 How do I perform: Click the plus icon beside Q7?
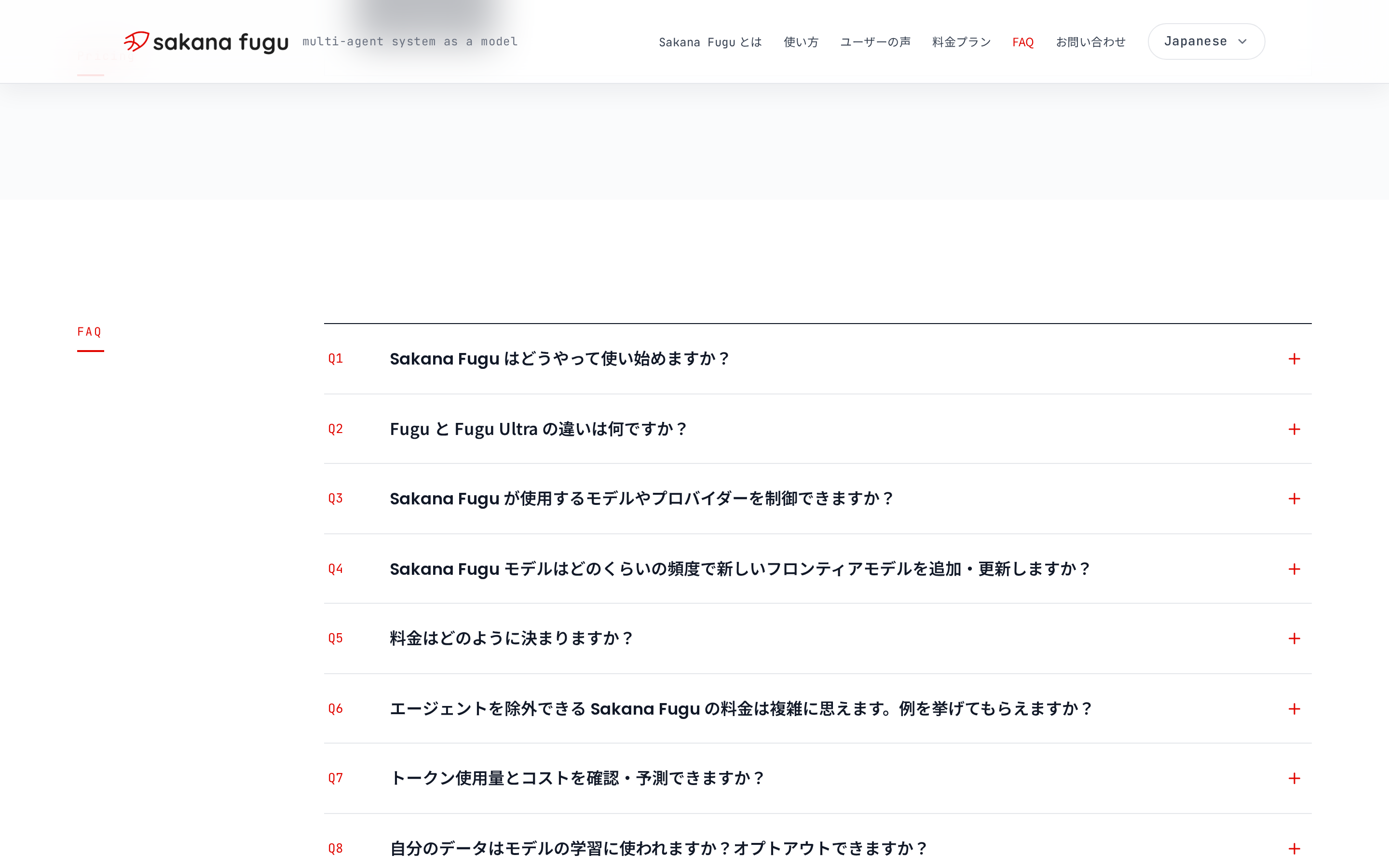(x=1294, y=778)
